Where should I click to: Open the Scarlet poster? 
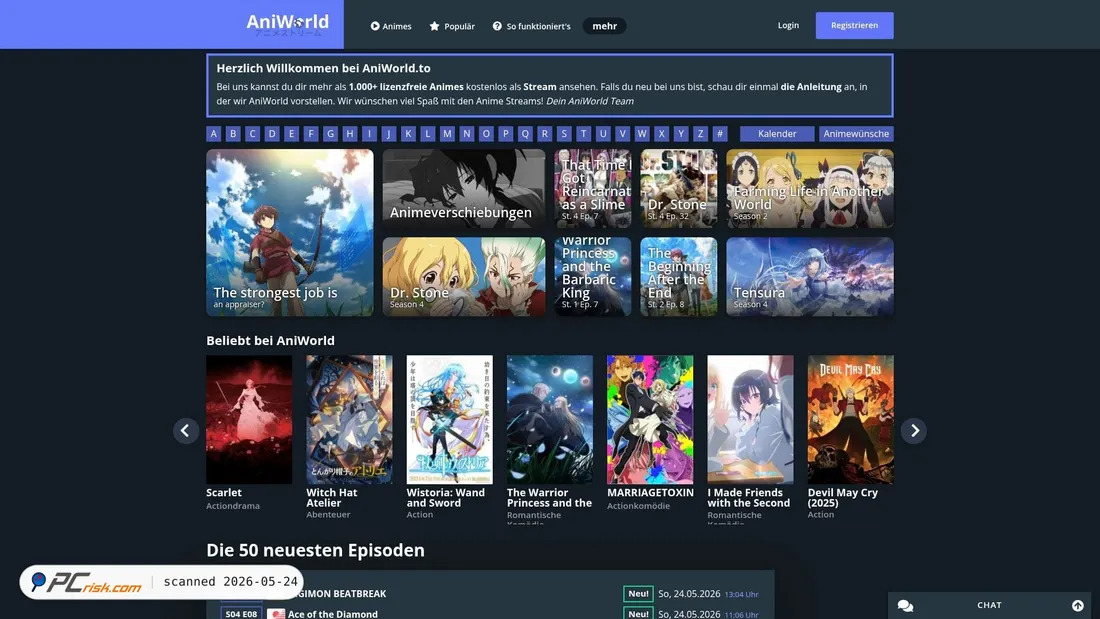coord(249,419)
